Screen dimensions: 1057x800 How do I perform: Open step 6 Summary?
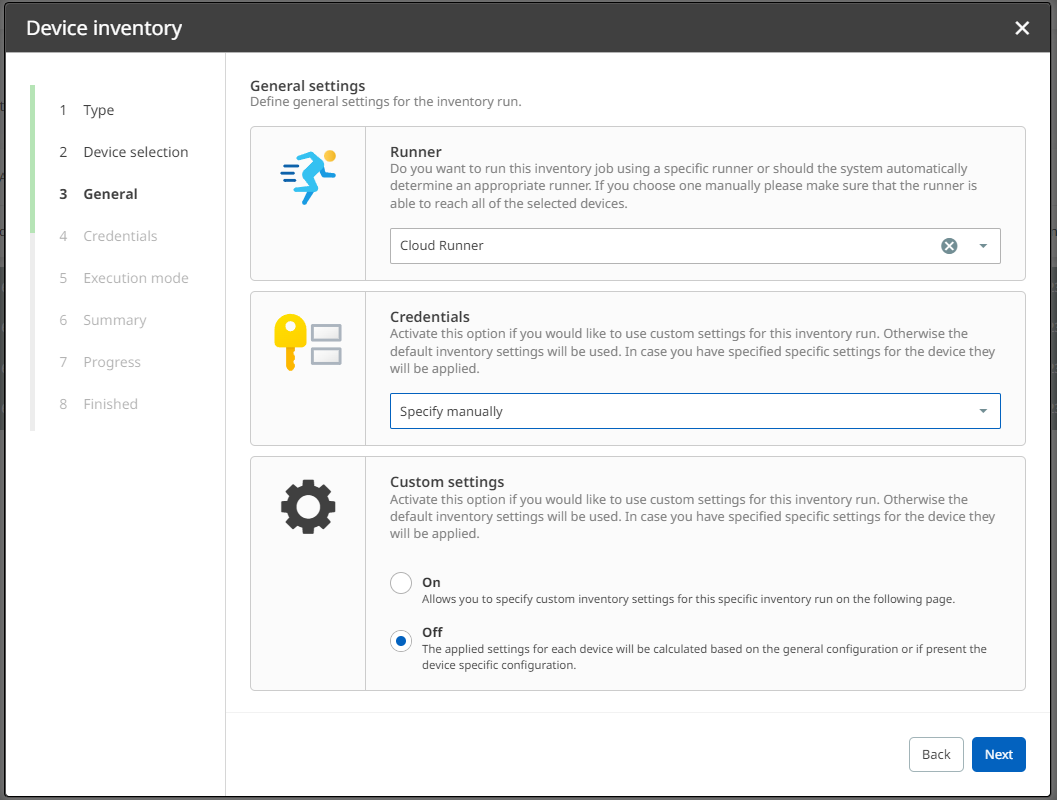[114, 320]
